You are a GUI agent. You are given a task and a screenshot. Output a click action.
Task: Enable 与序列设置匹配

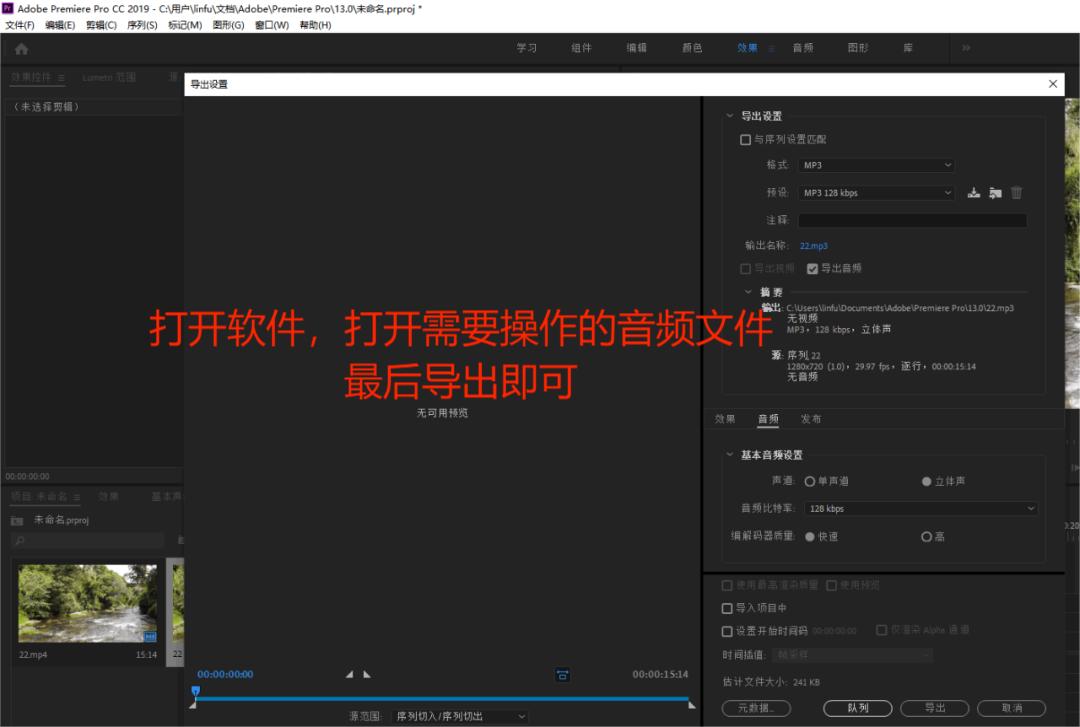click(744, 139)
